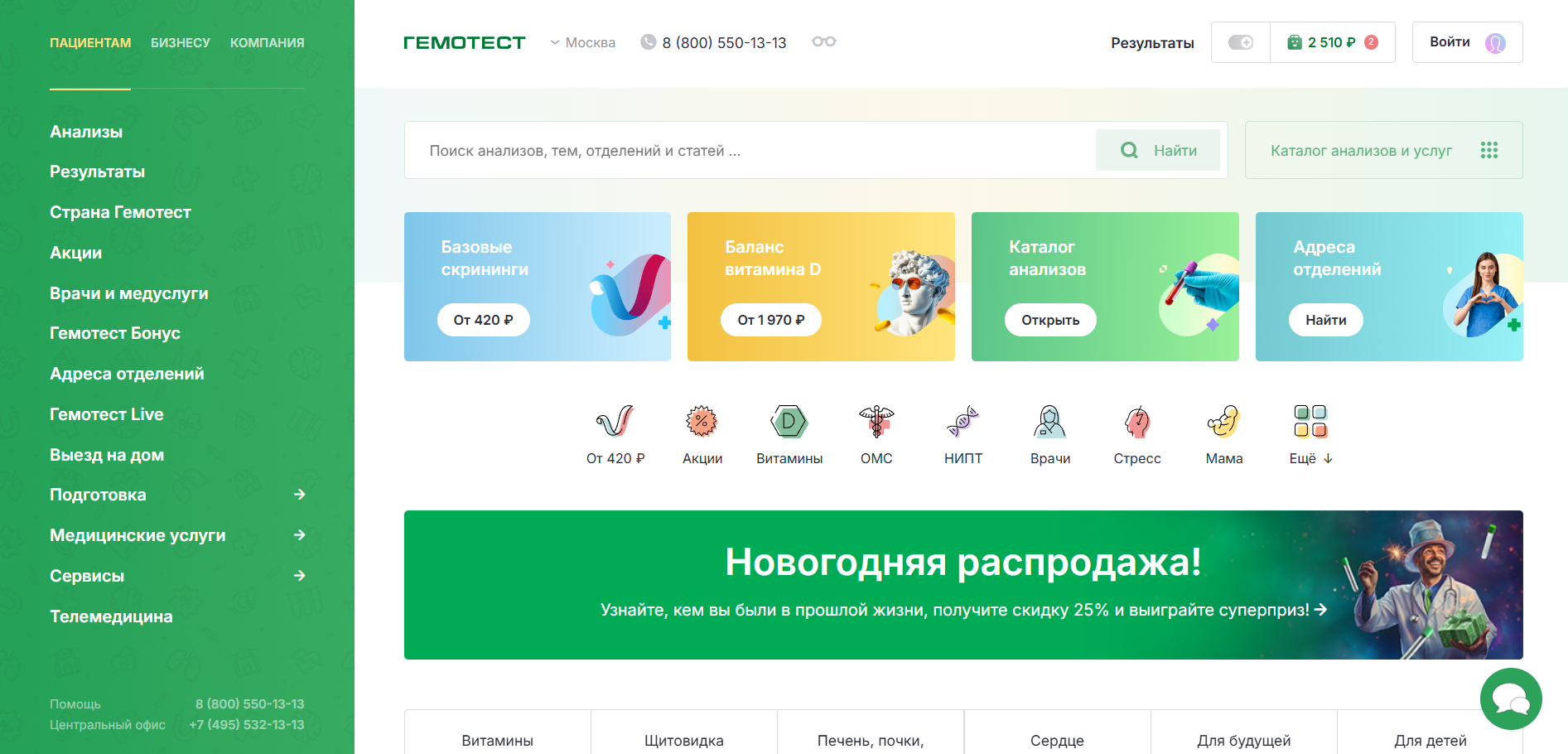
Task: Click the red cart counter badge
Action: [1371, 42]
